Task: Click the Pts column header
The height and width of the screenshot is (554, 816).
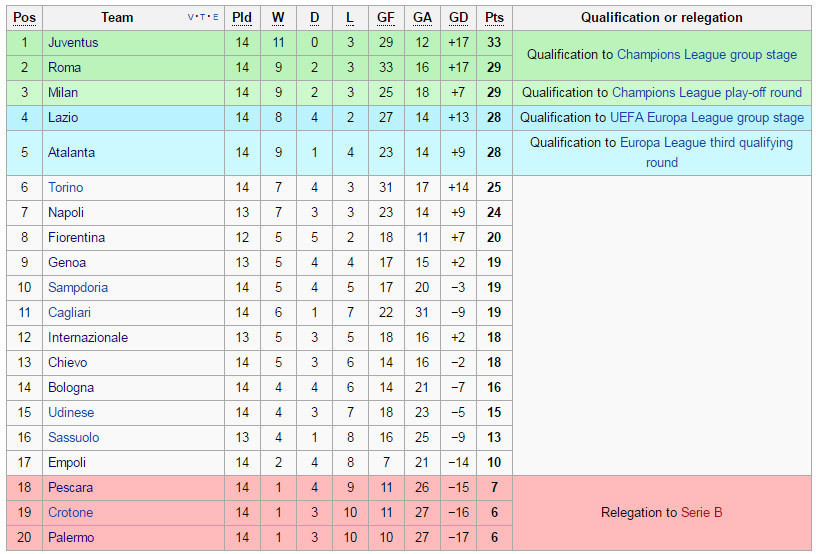Action: [494, 18]
